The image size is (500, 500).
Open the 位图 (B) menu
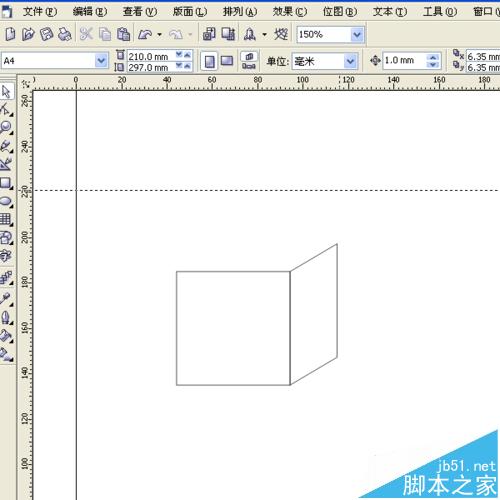[x=340, y=12]
